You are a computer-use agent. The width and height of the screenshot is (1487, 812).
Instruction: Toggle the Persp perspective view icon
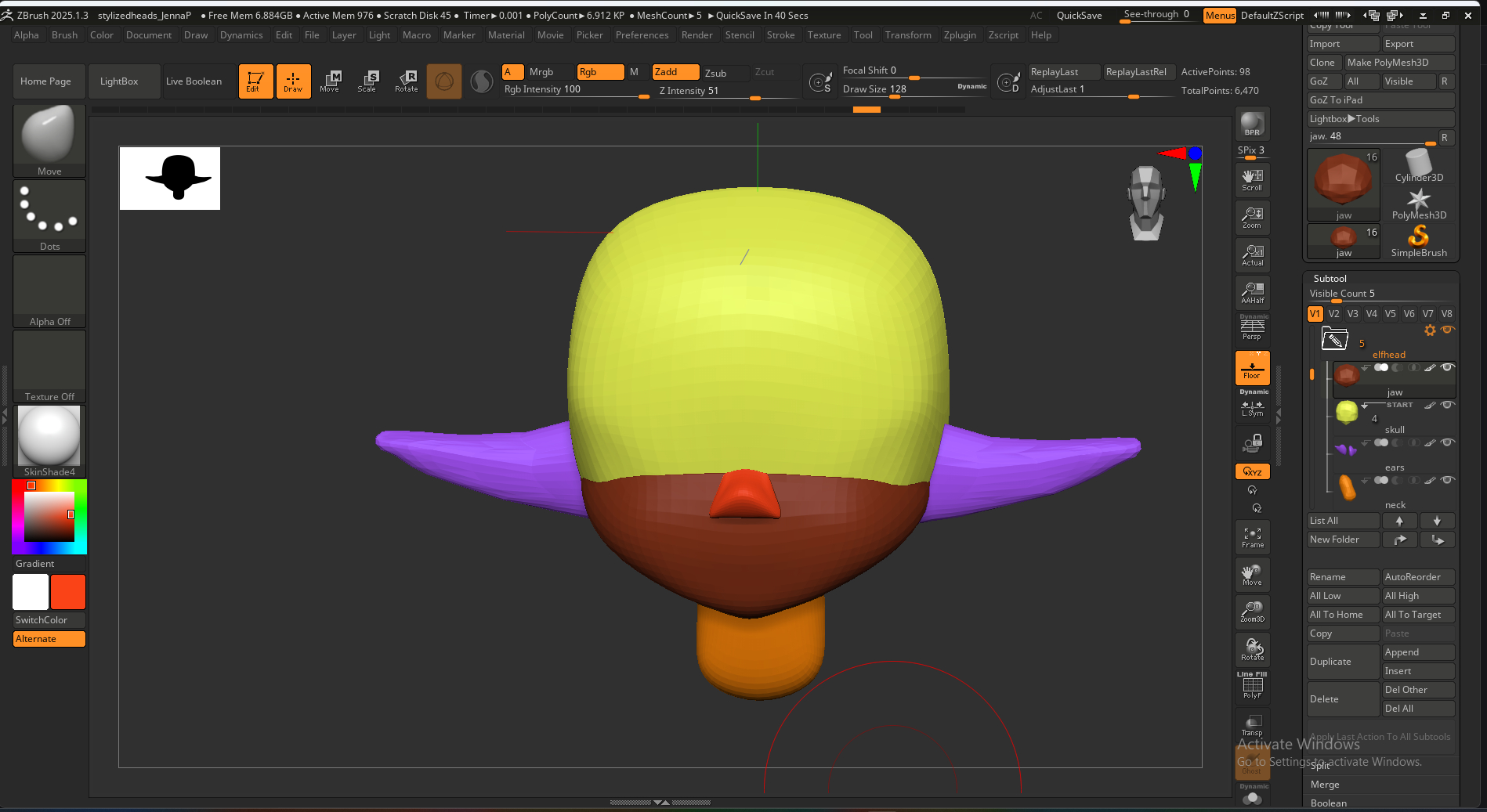pos(1252,328)
